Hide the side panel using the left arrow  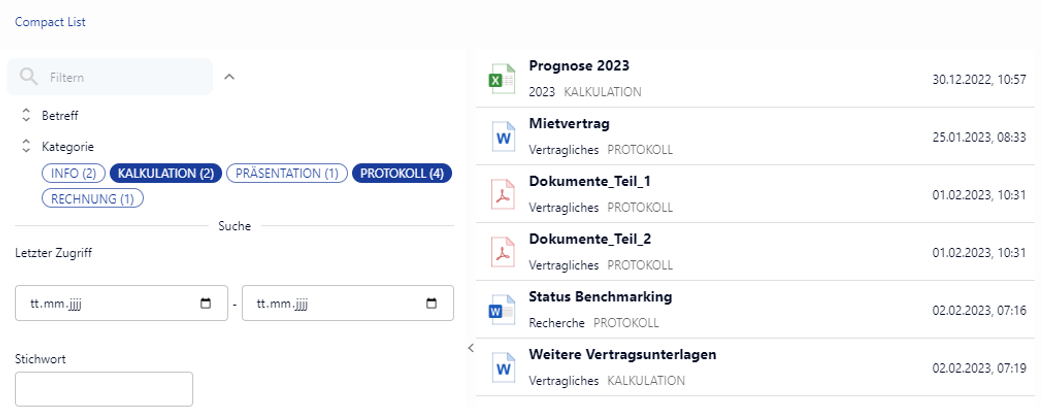coord(470,347)
